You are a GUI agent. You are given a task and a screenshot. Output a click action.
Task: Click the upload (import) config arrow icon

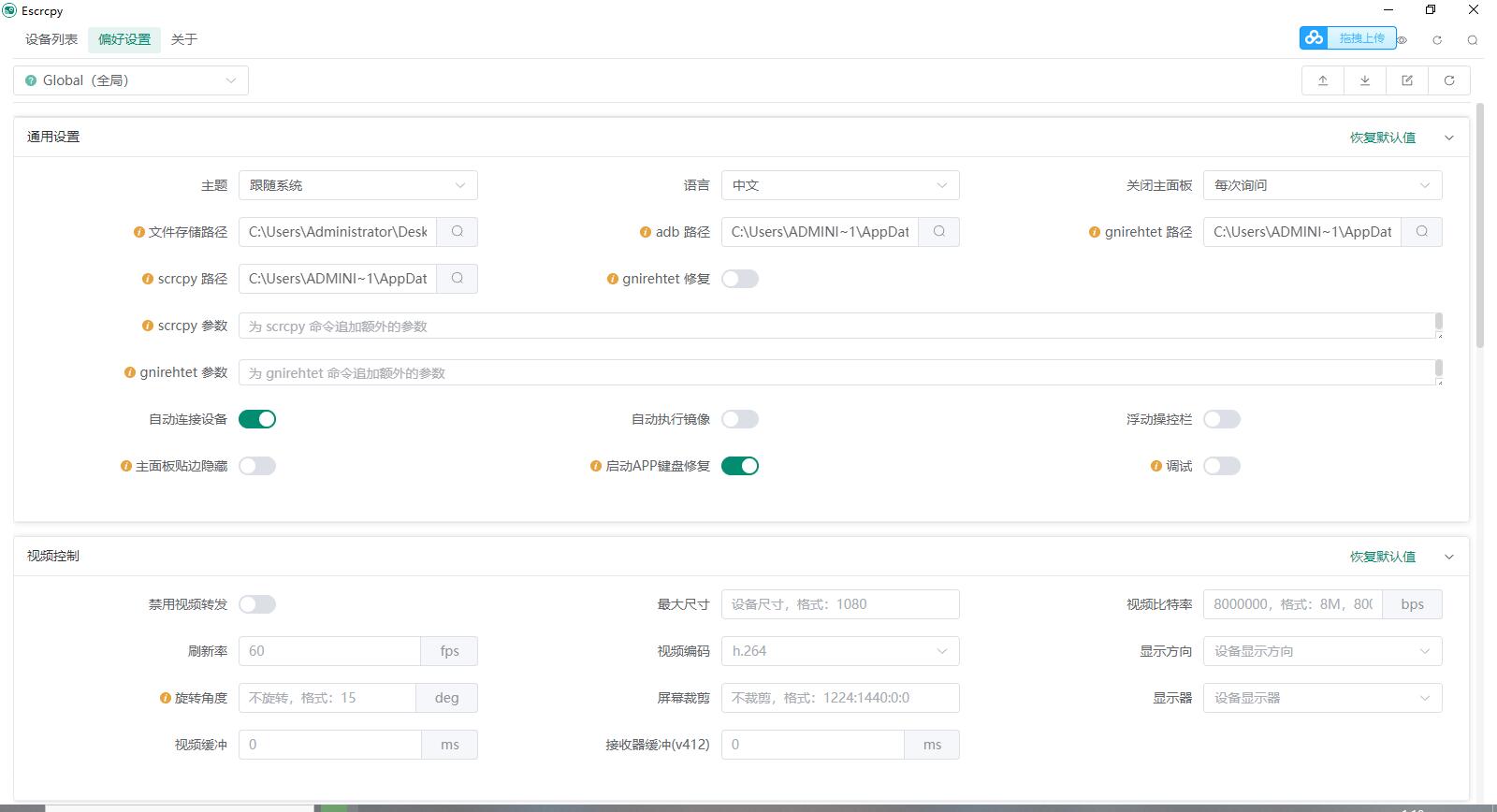tap(1322, 80)
